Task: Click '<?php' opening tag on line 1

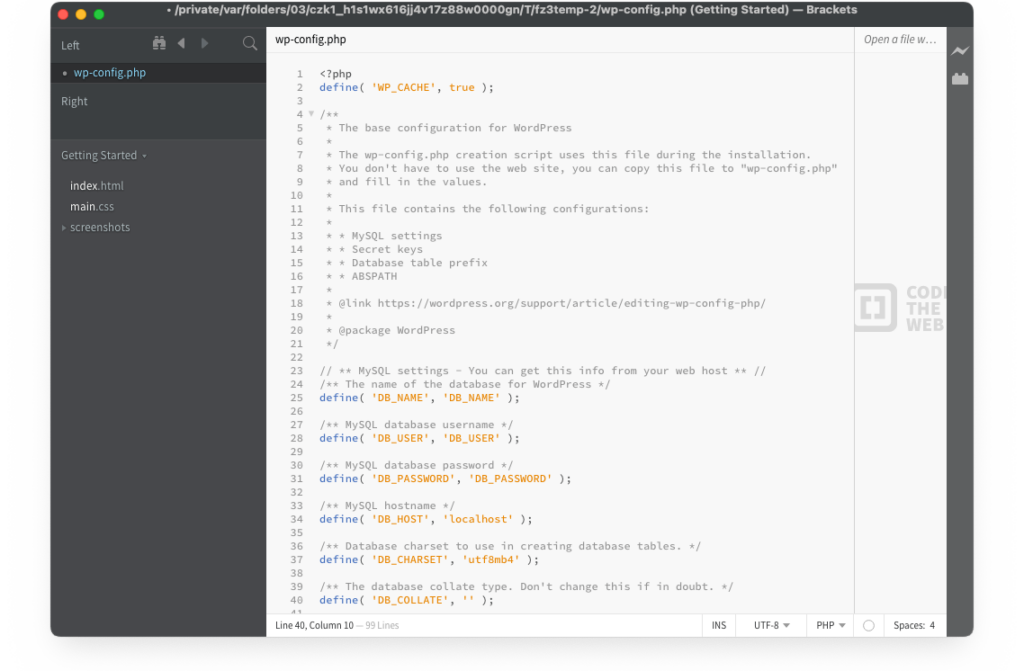Action: [336, 74]
